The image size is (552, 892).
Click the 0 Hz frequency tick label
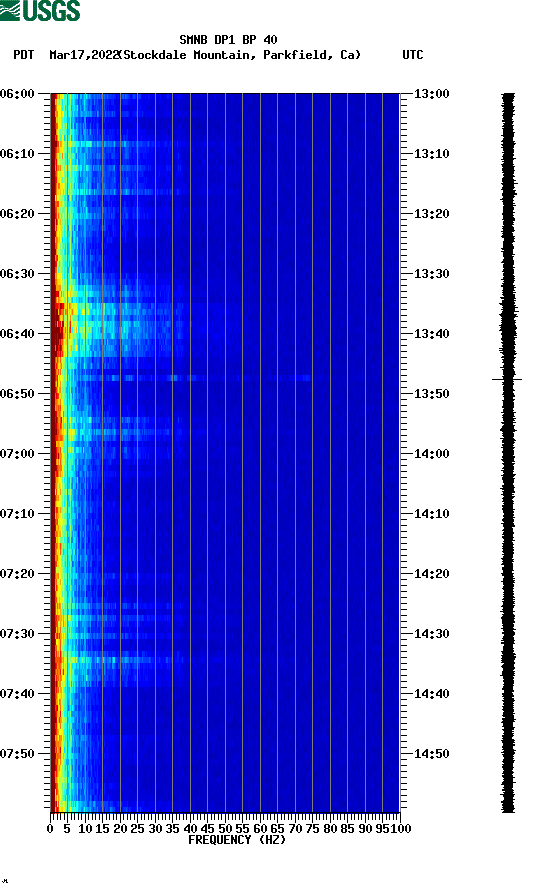51,829
